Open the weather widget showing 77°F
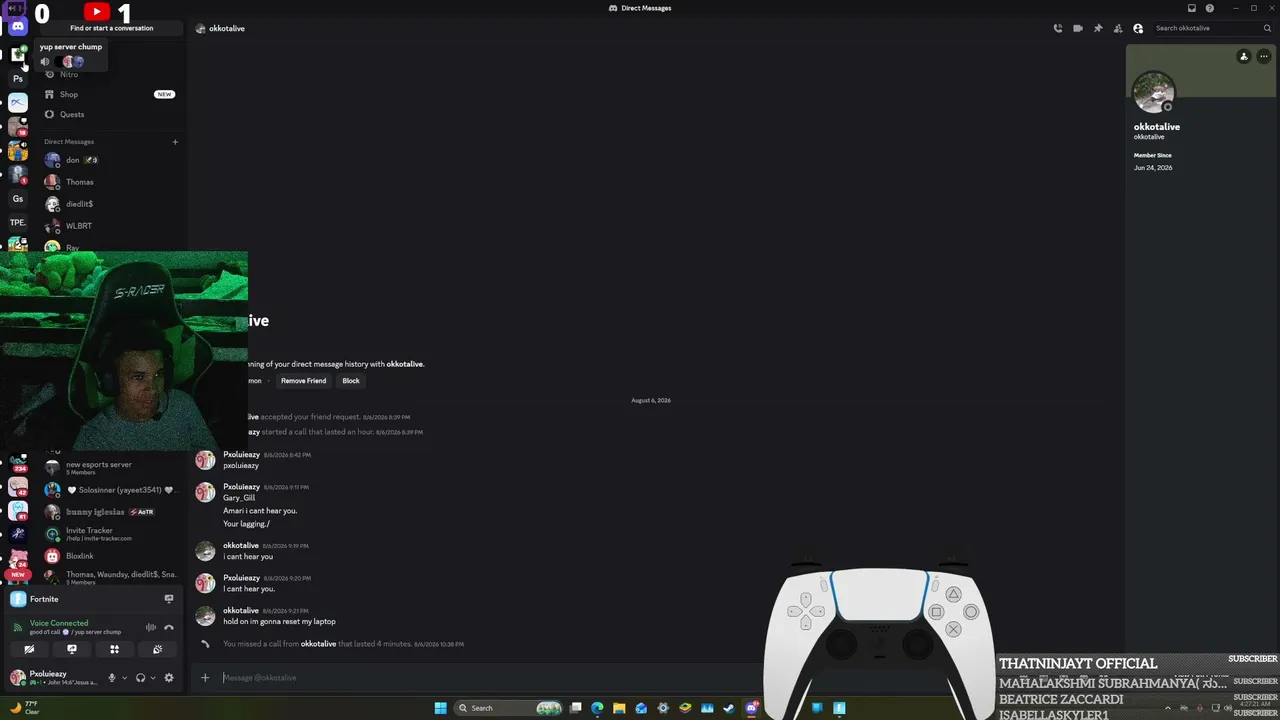The image size is (1280, 720). (x=25, y=708)
